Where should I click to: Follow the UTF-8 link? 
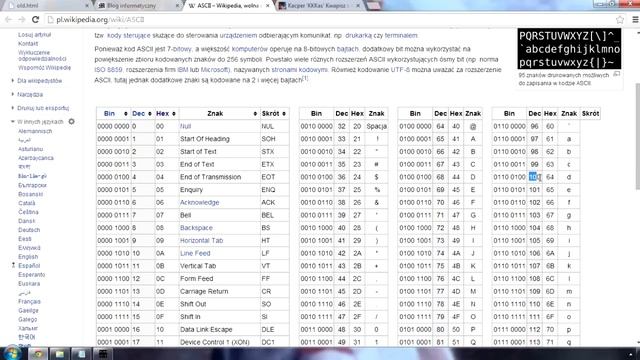pyautogui.click(x=400, y=70)
